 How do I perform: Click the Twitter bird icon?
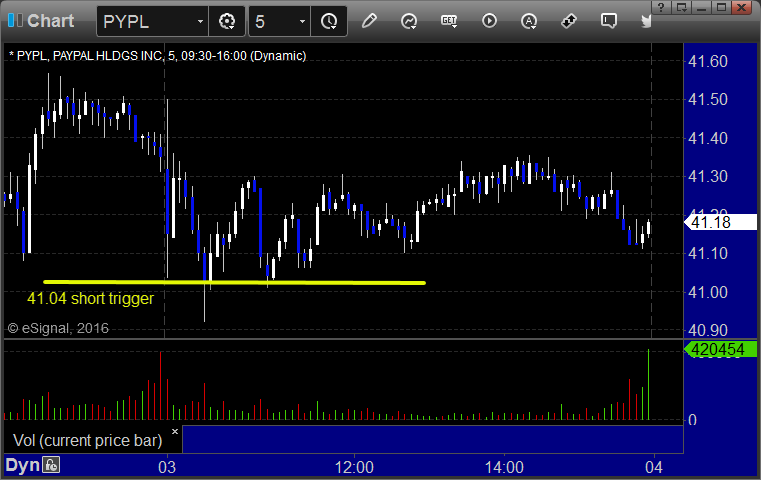[x=646, y=21]
